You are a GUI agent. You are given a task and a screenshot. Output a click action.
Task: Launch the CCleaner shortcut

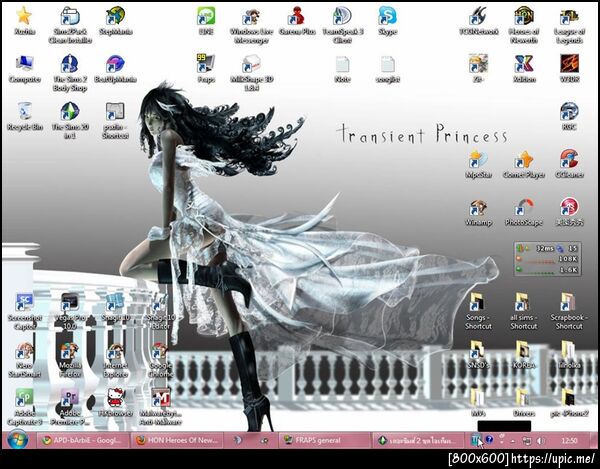(x=569, y=164)
